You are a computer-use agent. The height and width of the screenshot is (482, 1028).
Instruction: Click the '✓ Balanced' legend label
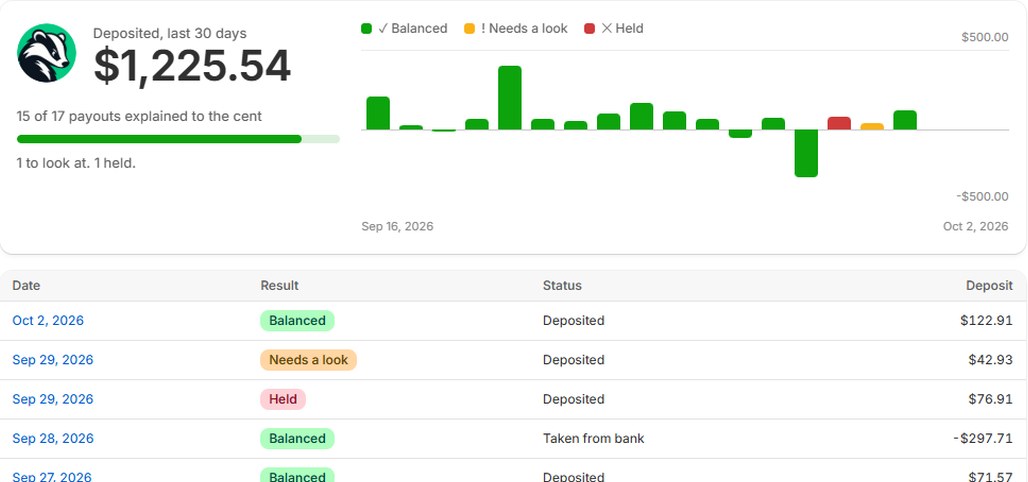413,29
